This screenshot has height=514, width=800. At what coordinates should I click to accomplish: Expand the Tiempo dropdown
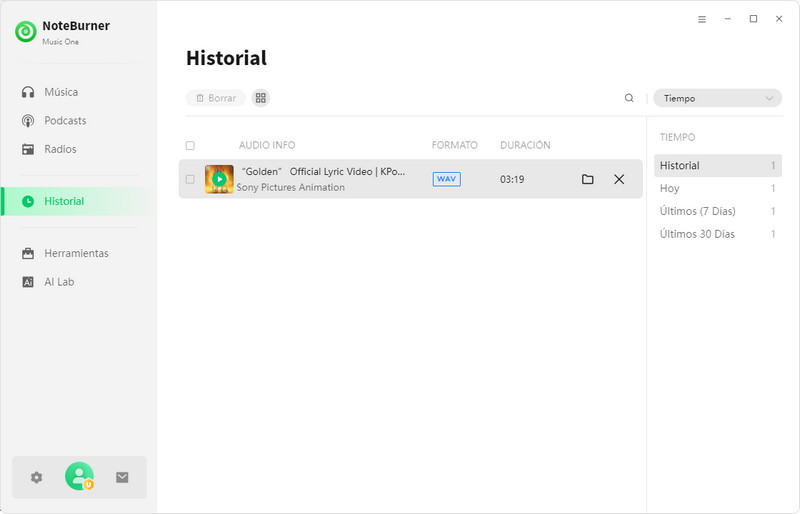[x=717, y=98]
